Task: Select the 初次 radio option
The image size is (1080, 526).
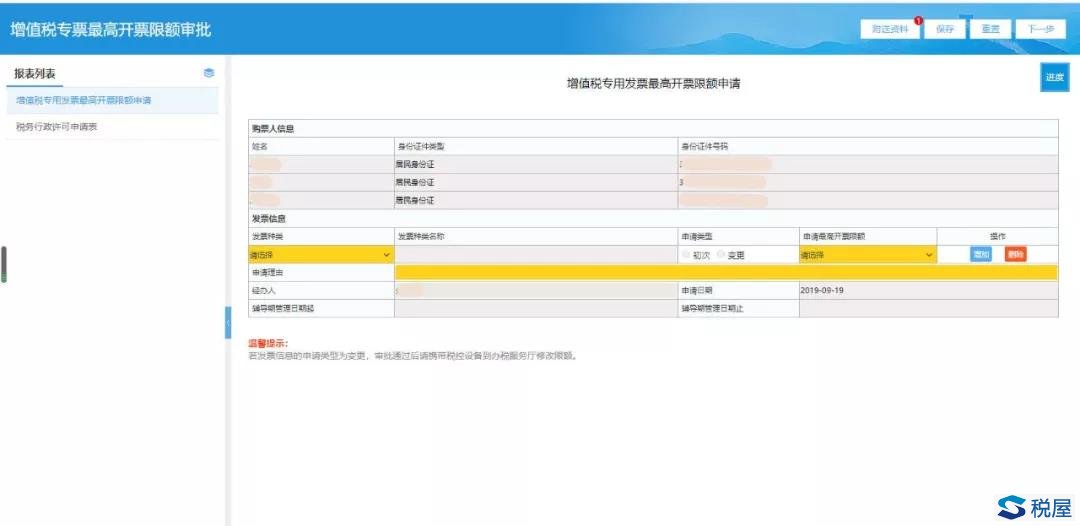Action: (x=686, y=255)
